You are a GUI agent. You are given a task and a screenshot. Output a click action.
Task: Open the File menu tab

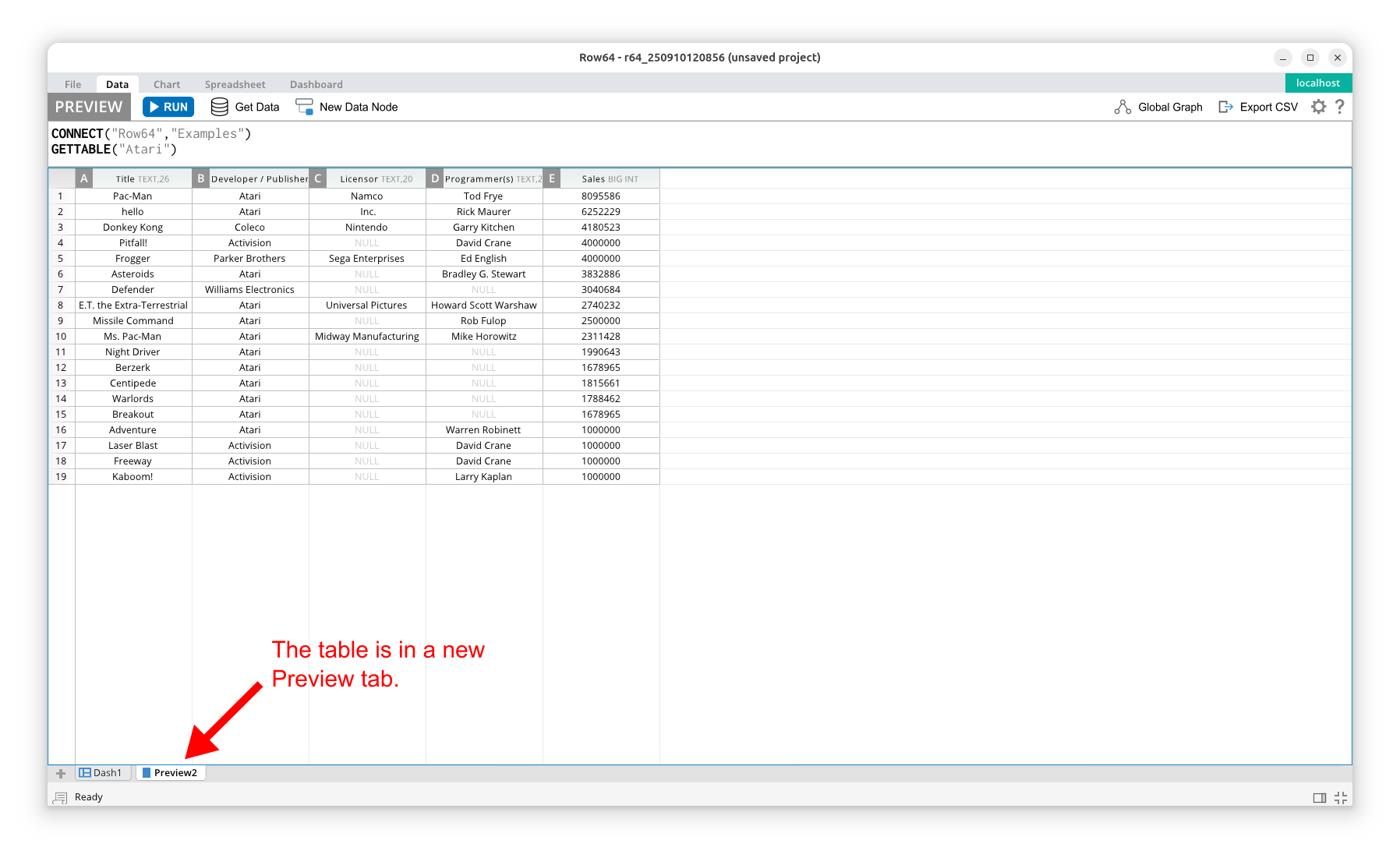72,84
